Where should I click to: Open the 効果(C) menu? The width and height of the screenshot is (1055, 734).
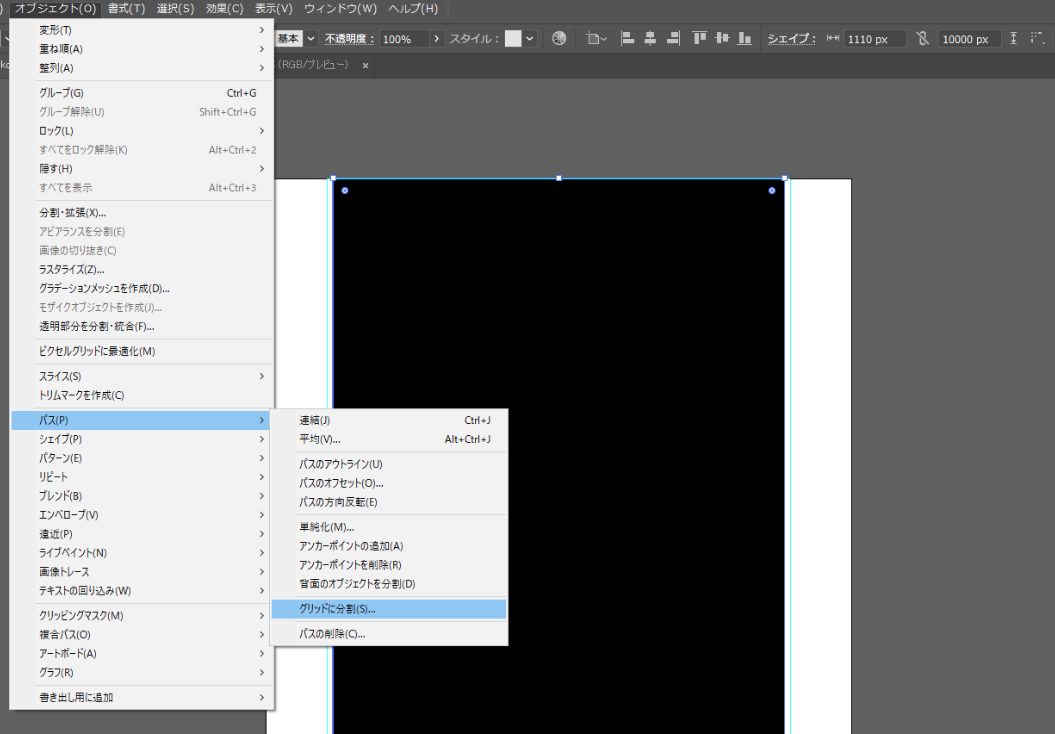[x=225, y=9]
